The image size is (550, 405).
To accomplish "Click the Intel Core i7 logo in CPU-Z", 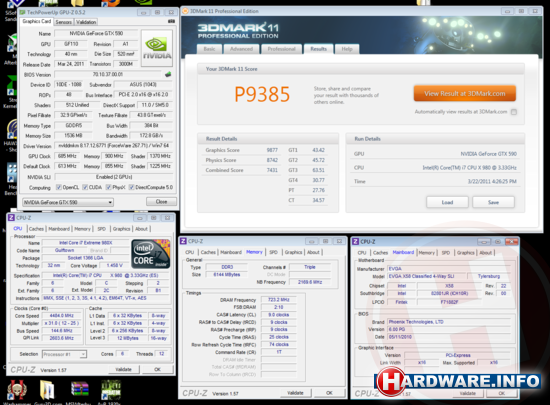I will click(150, 254).
